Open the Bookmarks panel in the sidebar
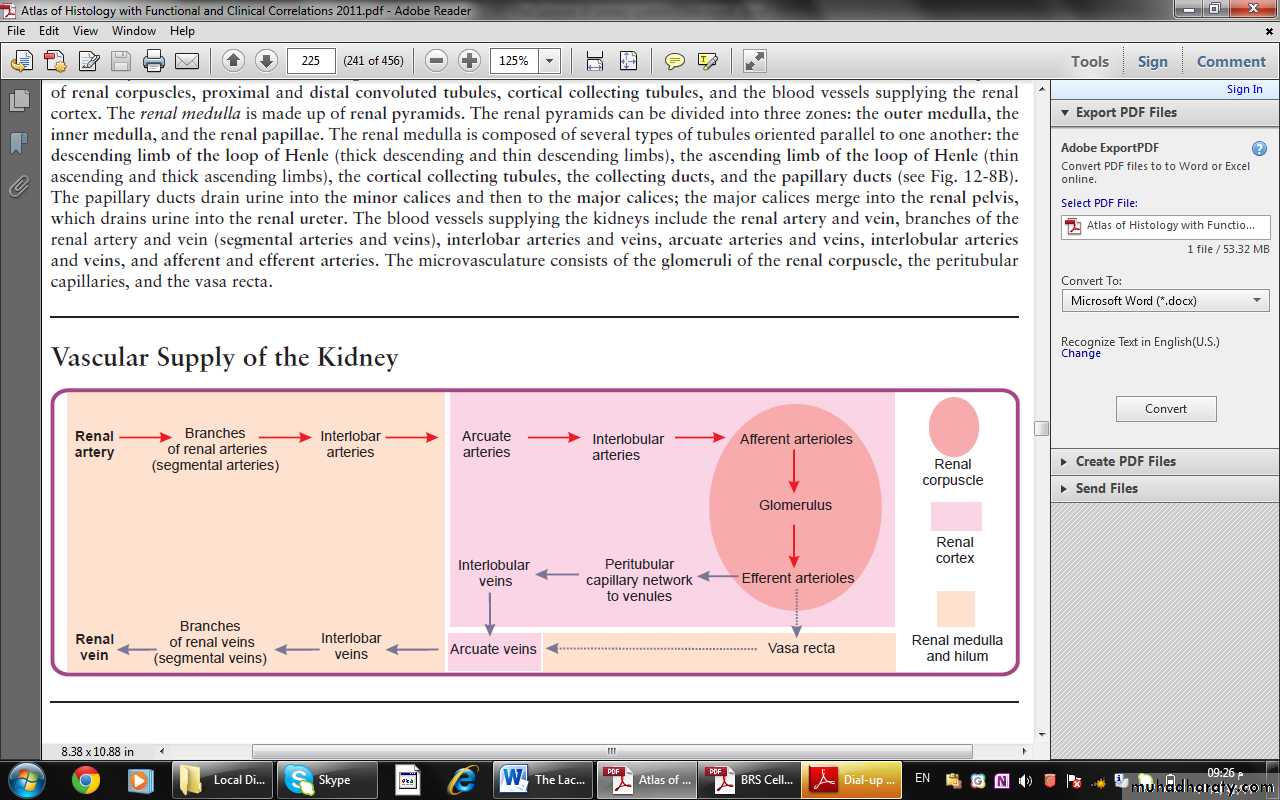Image resolution: width=1280 pixels, height=800 pixels. [18, 143]
